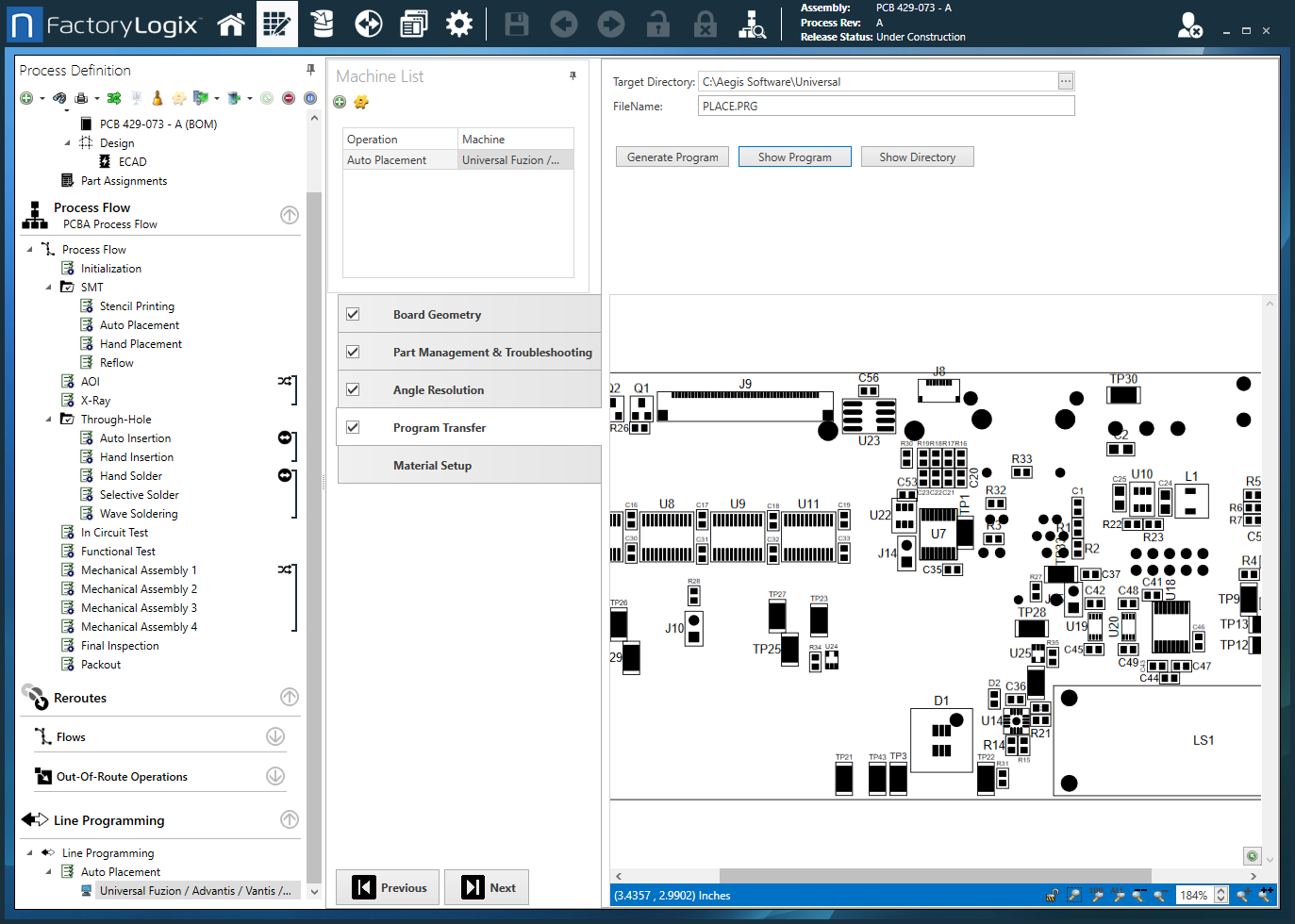Expand the Flows section
Screen dimensions: 1295x924
click(x=275, y=736)
